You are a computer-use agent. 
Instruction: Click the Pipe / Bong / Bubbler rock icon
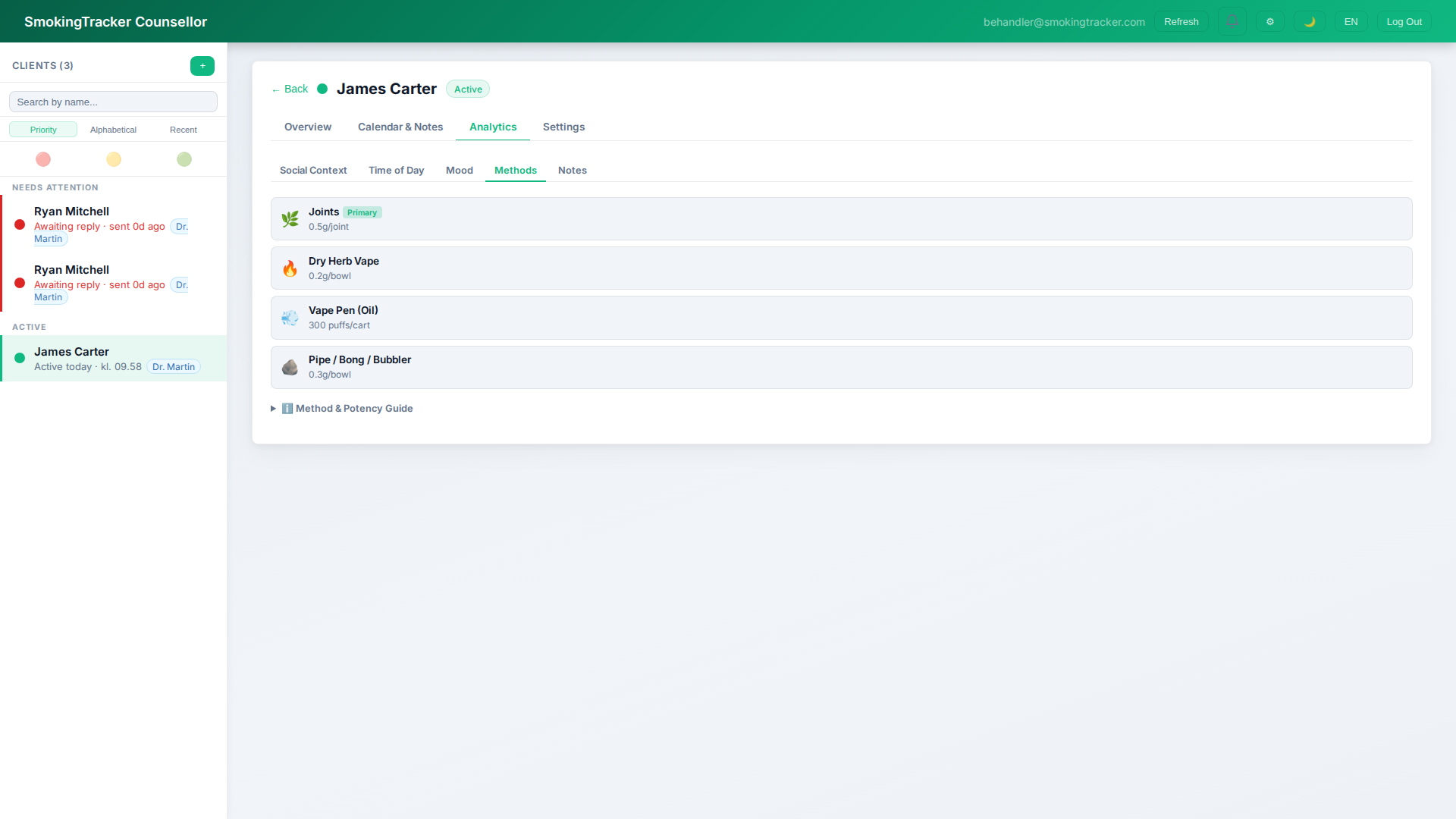[x=290, y=366]
